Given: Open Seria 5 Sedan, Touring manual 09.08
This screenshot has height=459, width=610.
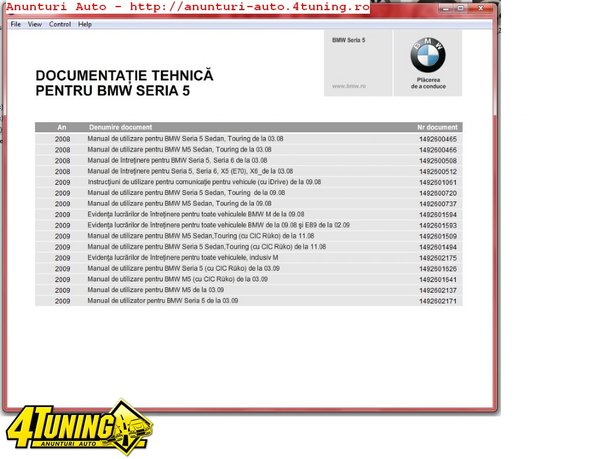Looking at the screenshot, I should click(186, 193).
